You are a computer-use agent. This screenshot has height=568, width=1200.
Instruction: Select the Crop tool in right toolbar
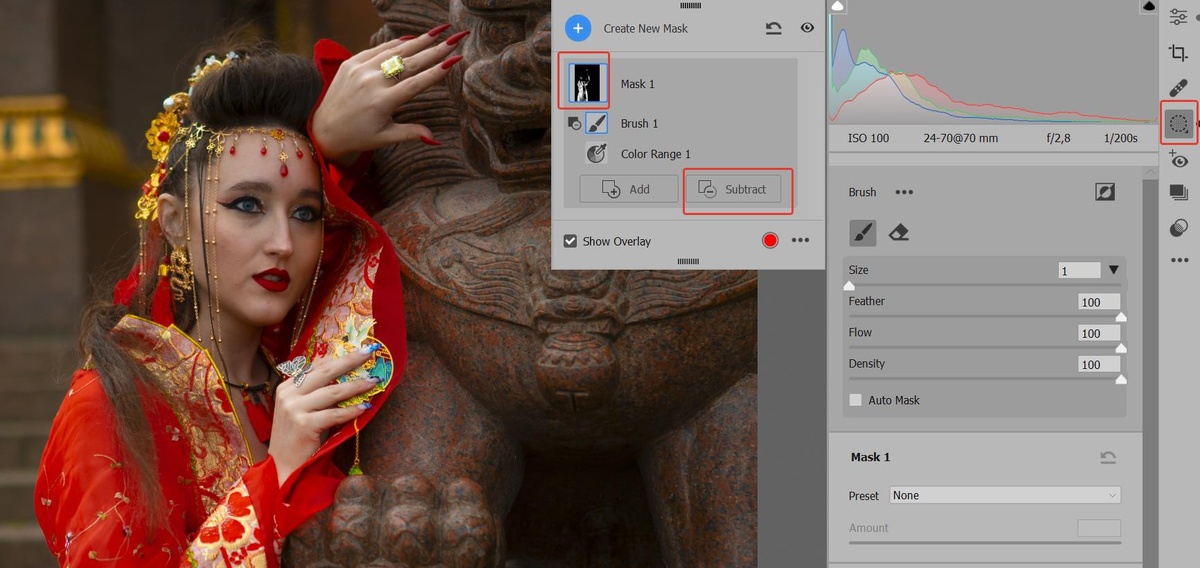[1179, 53]
